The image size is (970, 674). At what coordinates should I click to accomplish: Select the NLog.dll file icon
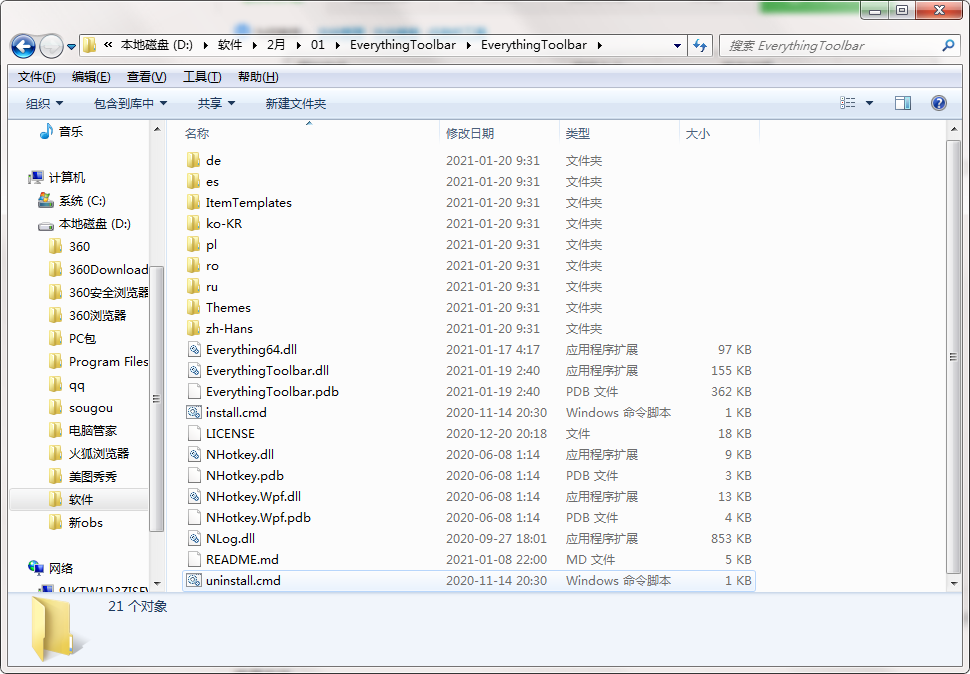click(x=194, y=539)
